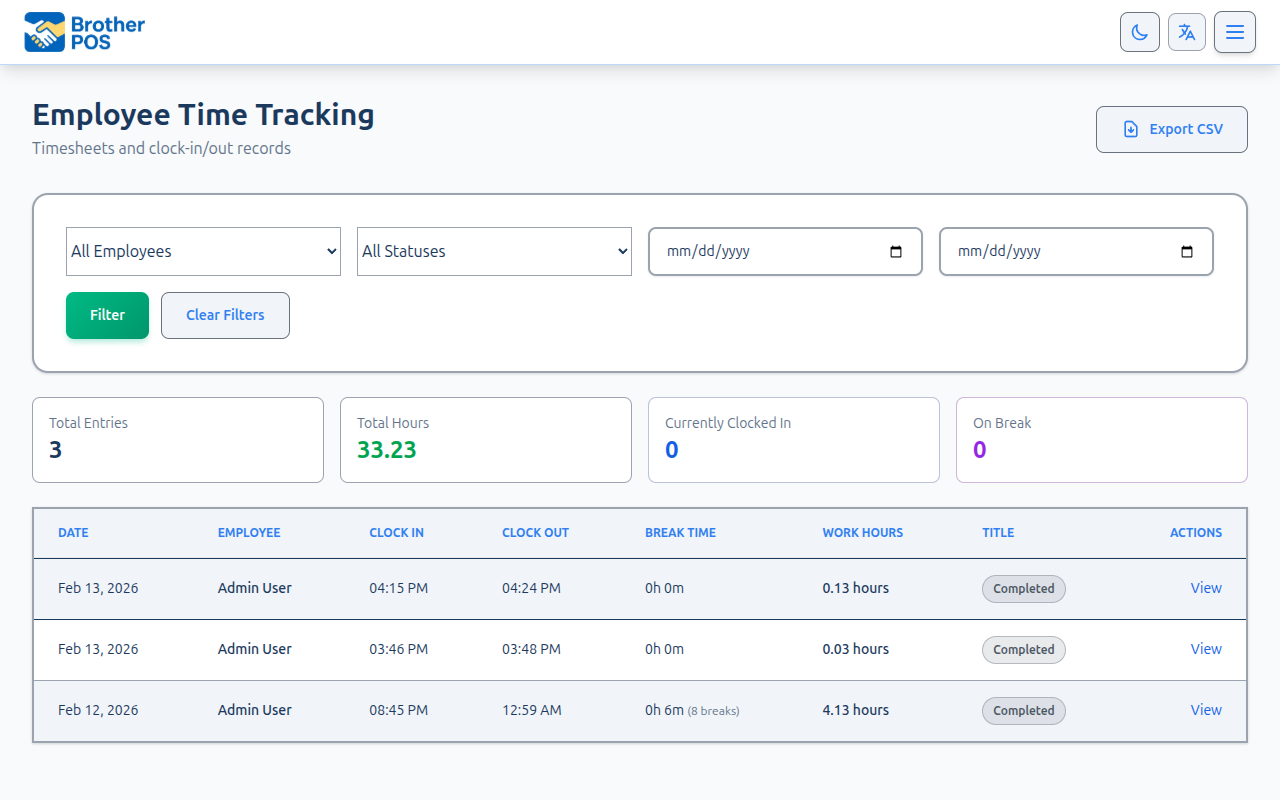
Task: Toggle dark mode with the moon icon
Action: pos(1139,31)
